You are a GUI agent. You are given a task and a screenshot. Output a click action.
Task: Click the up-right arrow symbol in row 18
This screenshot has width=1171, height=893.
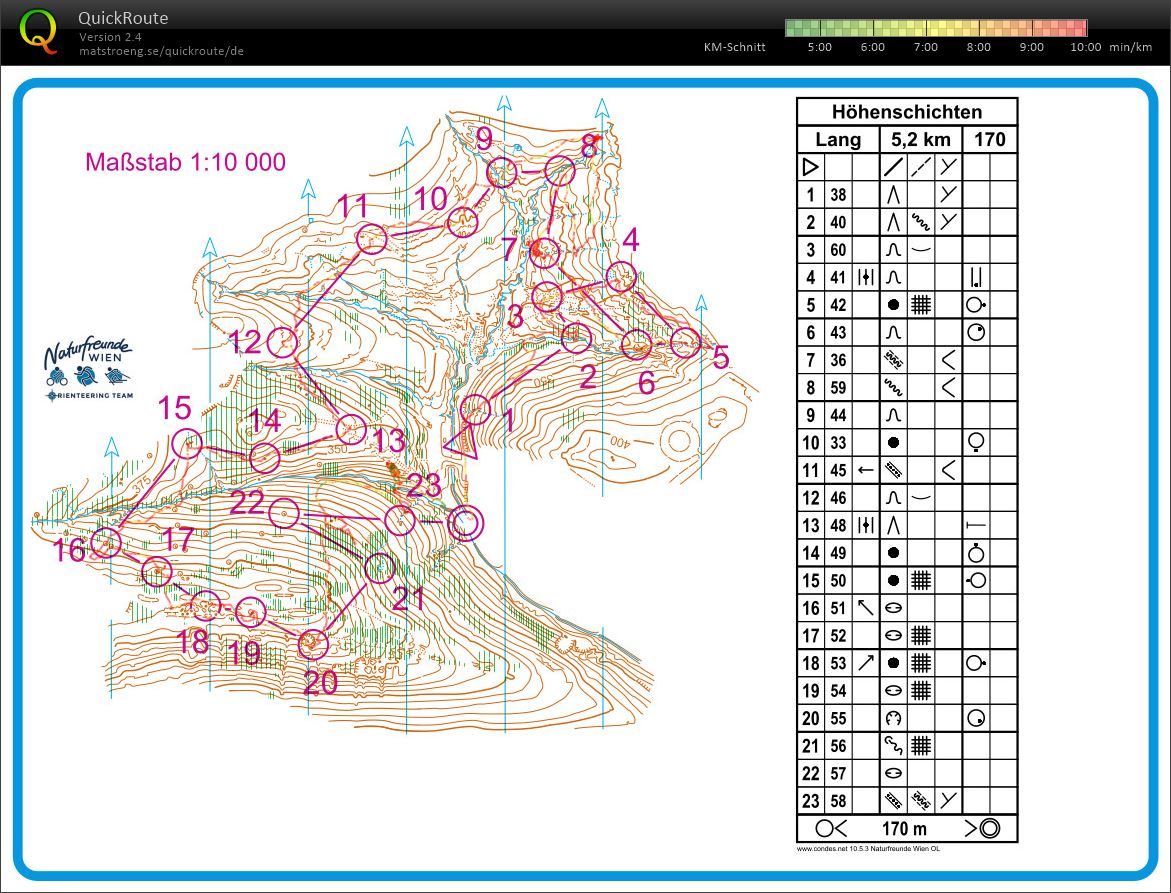(866, 662)
